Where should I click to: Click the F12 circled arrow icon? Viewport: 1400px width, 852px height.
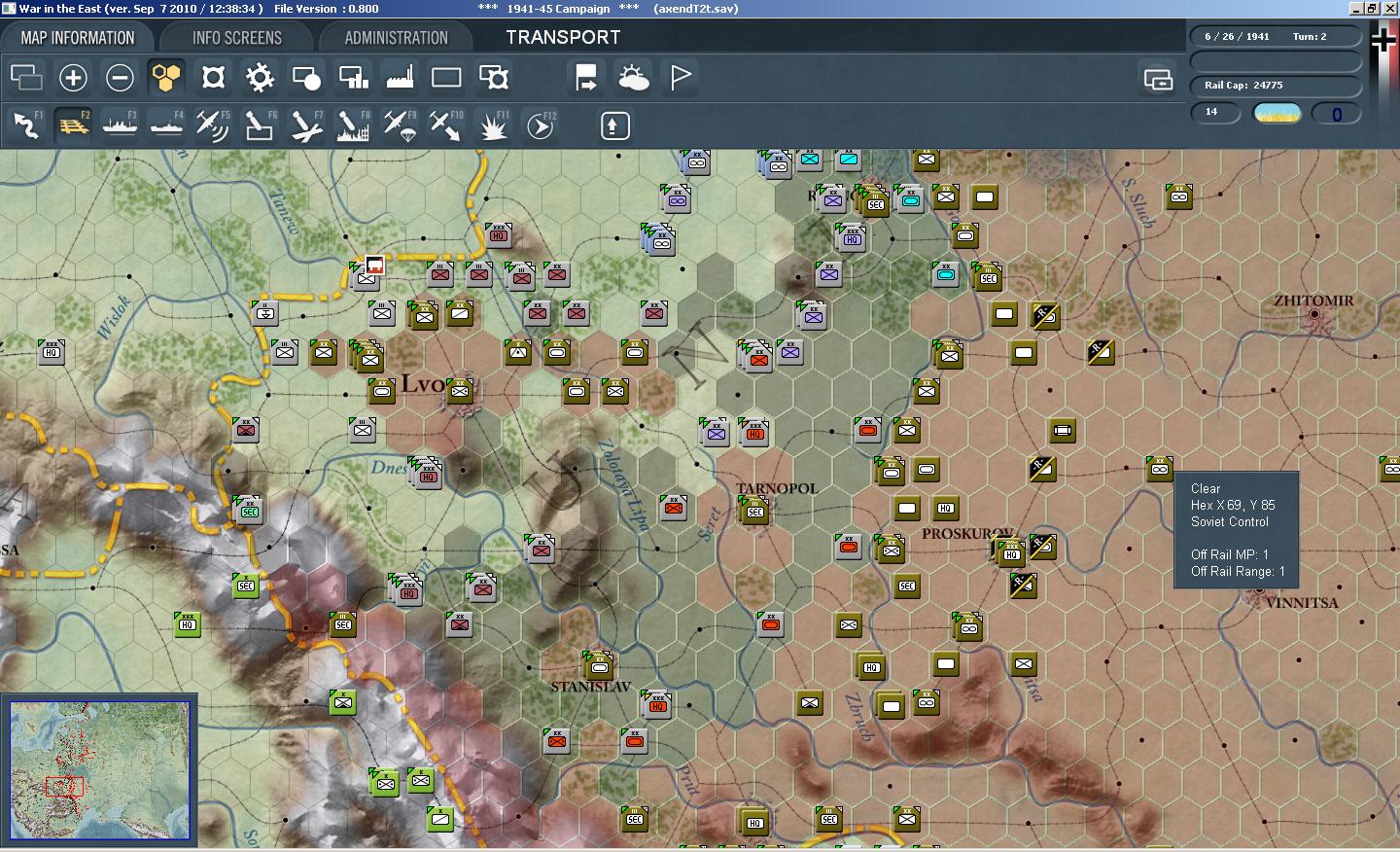(541, 125)
